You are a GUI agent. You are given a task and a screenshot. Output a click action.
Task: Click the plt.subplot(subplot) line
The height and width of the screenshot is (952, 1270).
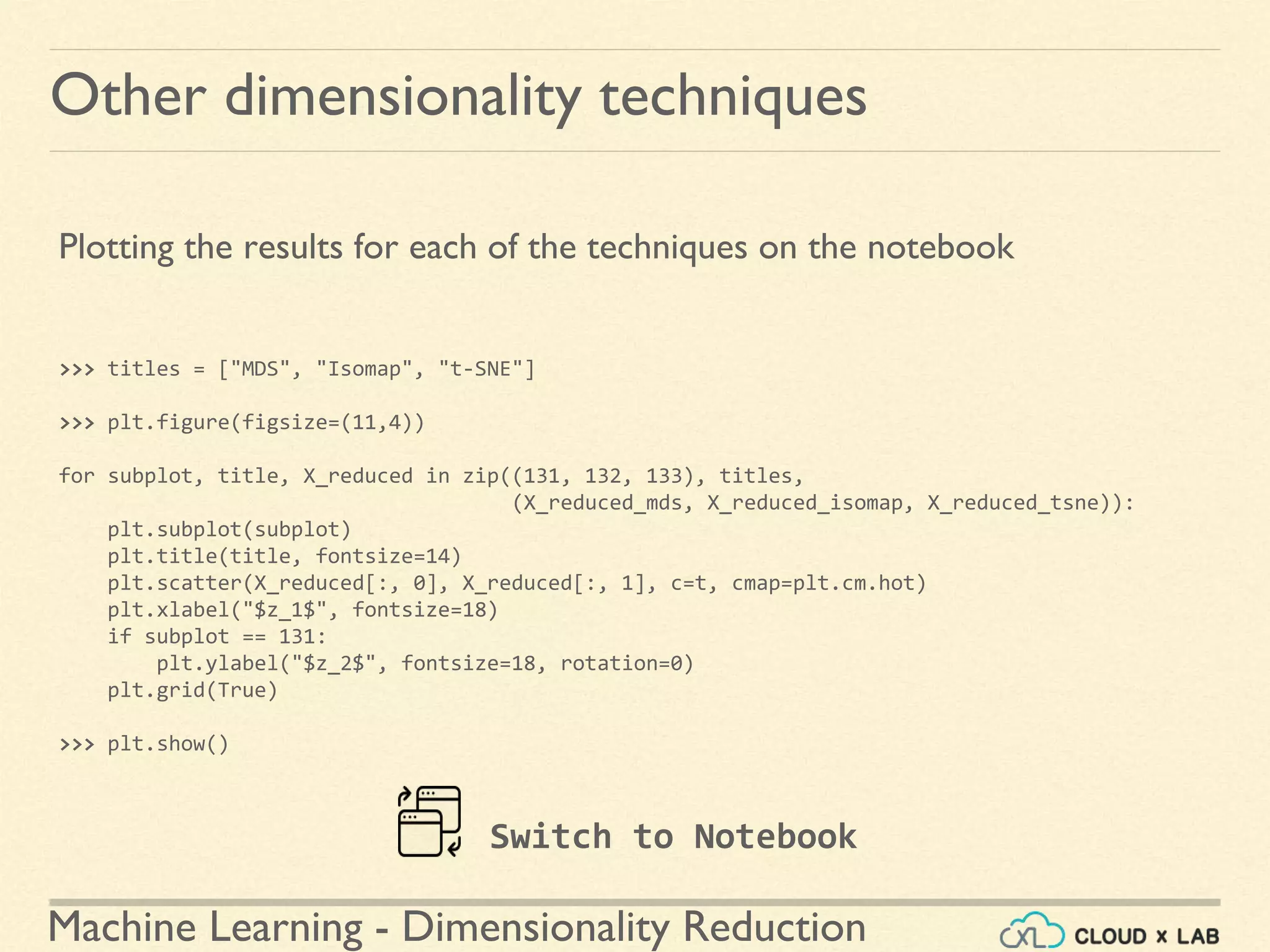[x=229, y=529]
